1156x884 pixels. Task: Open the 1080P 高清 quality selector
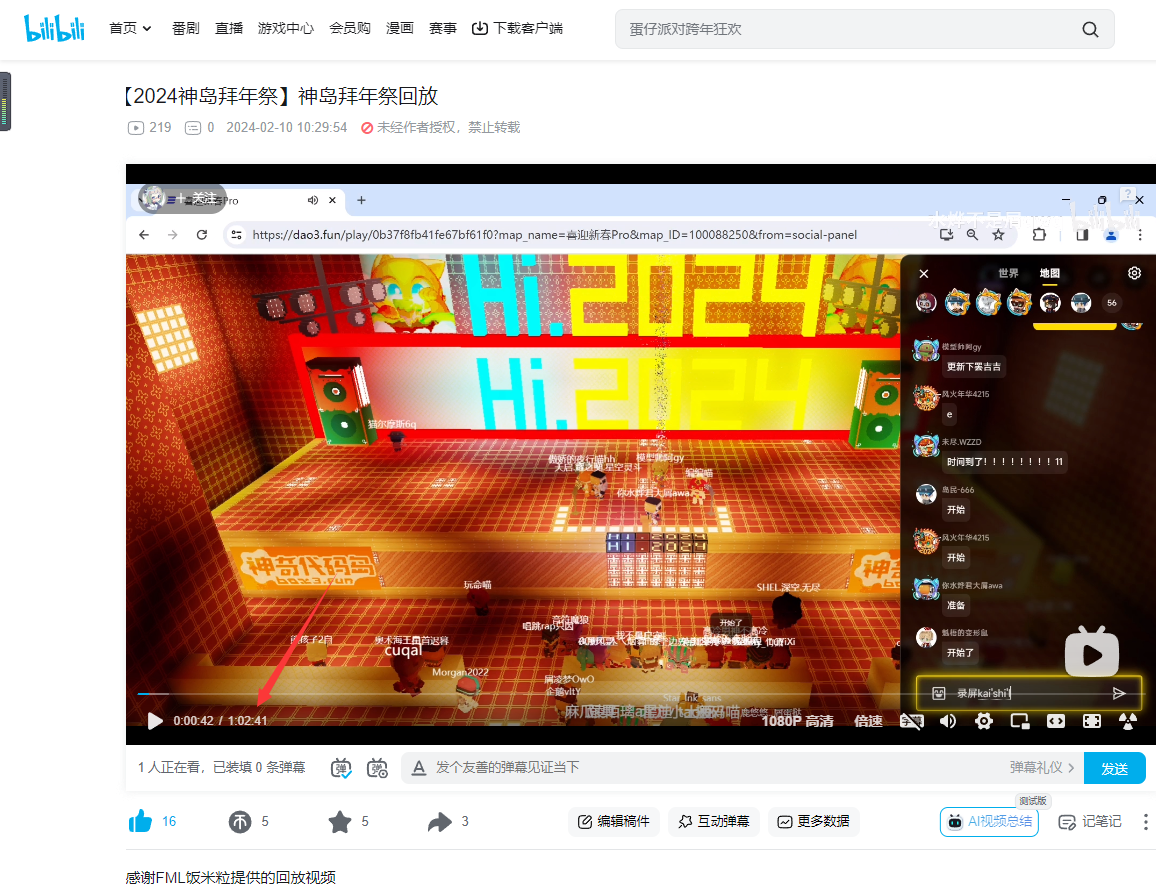797,720
